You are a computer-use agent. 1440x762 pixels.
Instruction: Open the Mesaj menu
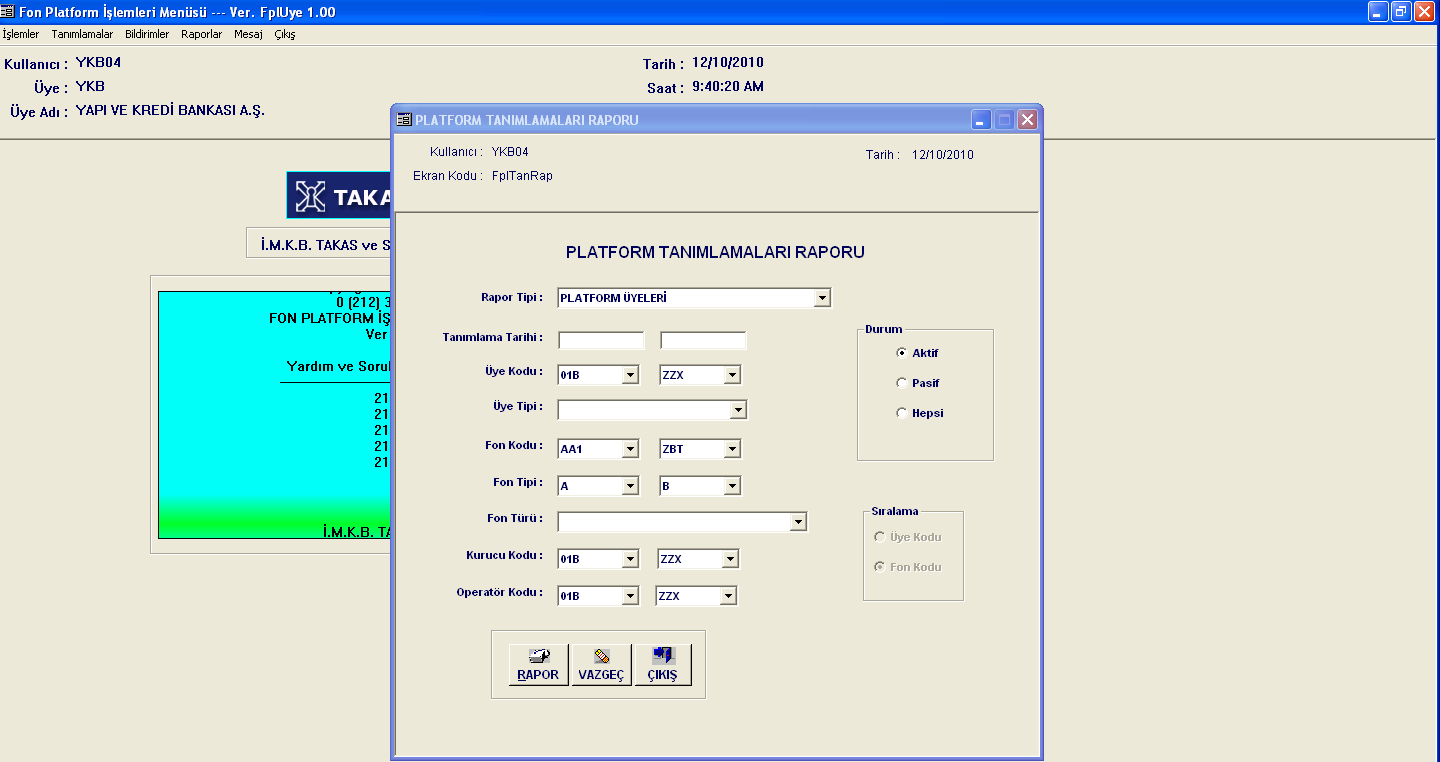(248, 34)
